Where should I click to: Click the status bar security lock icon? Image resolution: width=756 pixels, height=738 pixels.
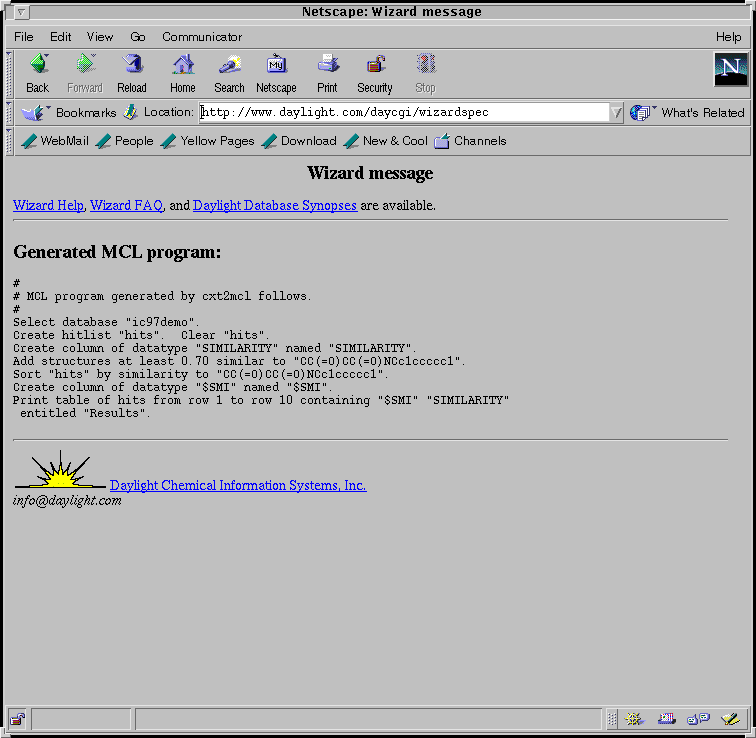pos(17,719)
